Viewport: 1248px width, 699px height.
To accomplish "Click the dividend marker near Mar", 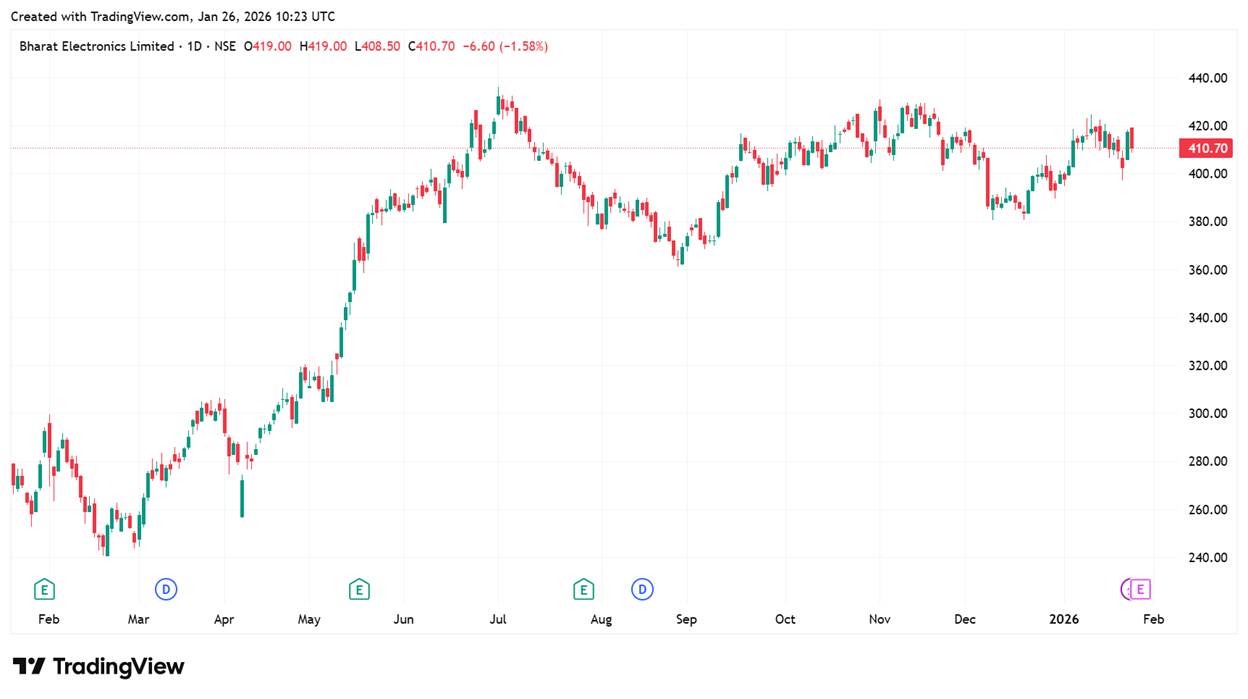I will [166, 590].
